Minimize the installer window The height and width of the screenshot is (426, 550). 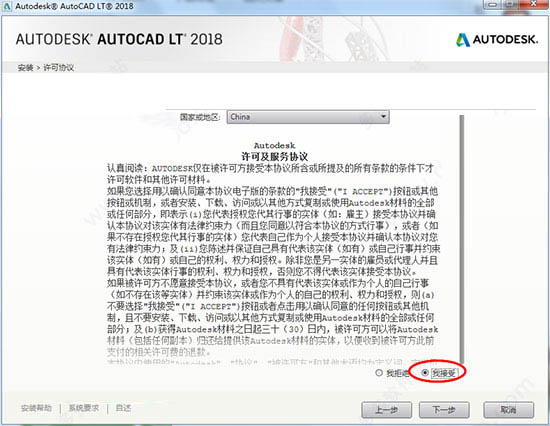pos(493,4)
